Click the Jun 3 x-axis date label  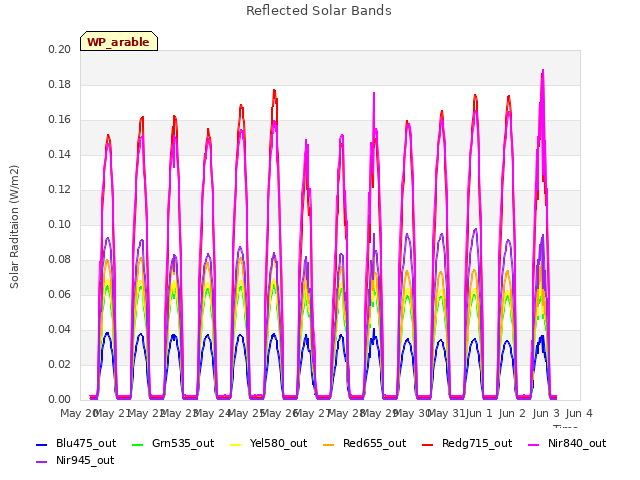click(546, 413)
